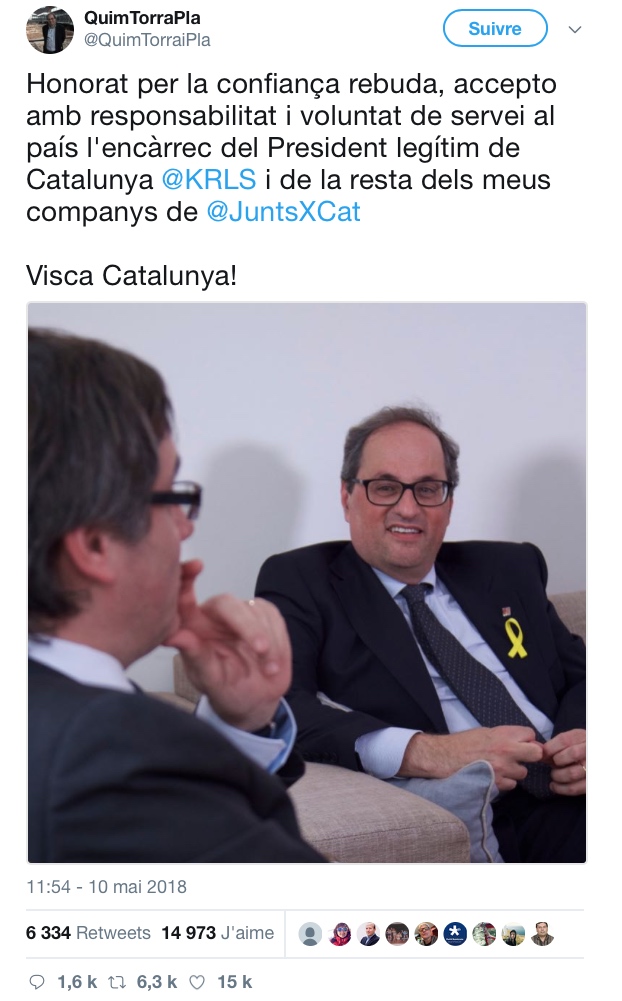Screen dimensions: 622x1001
Task: Open the @JuntsXCat mention link
Action: coord(284,211)
